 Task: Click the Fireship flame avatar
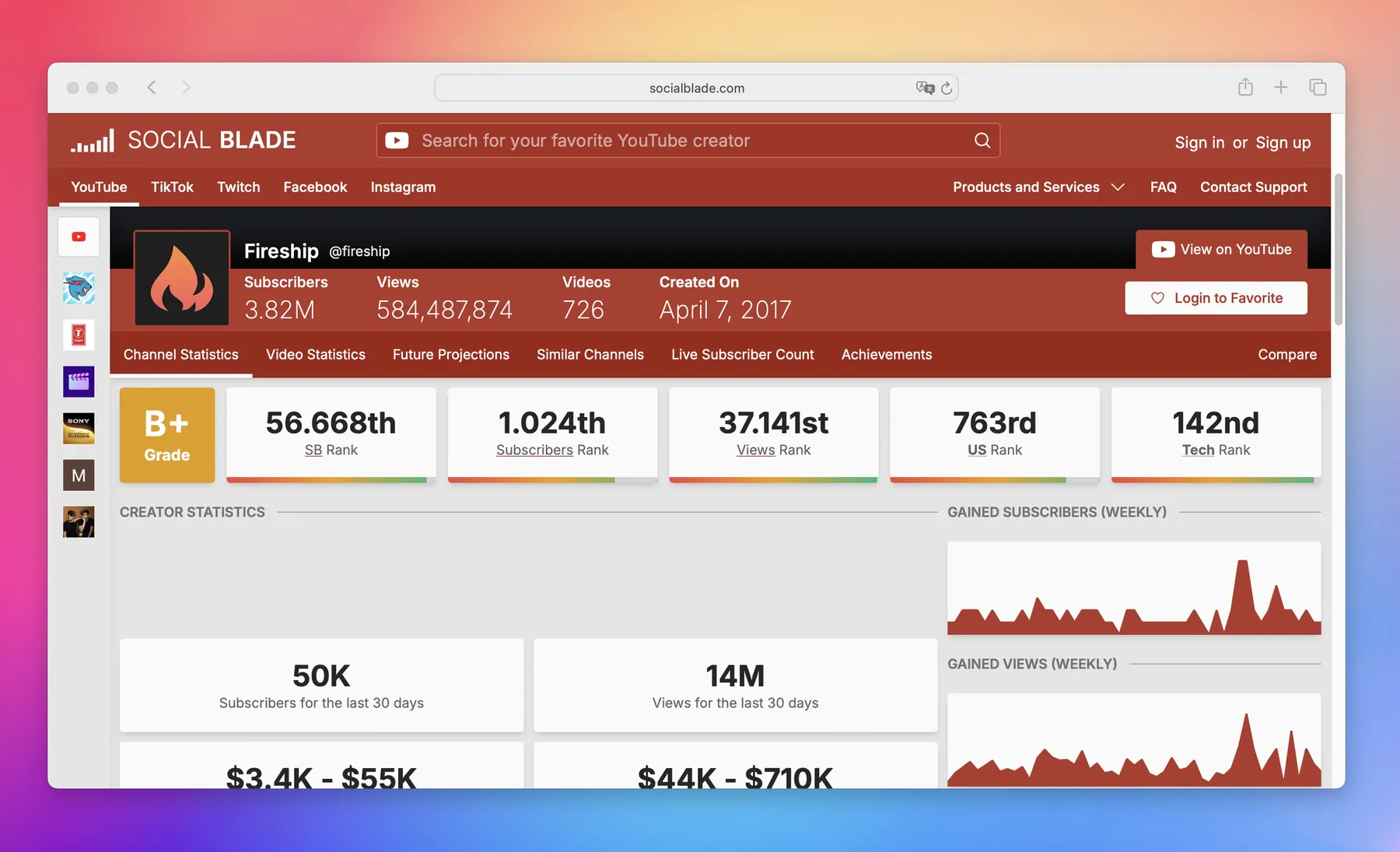tap(182, 278)
